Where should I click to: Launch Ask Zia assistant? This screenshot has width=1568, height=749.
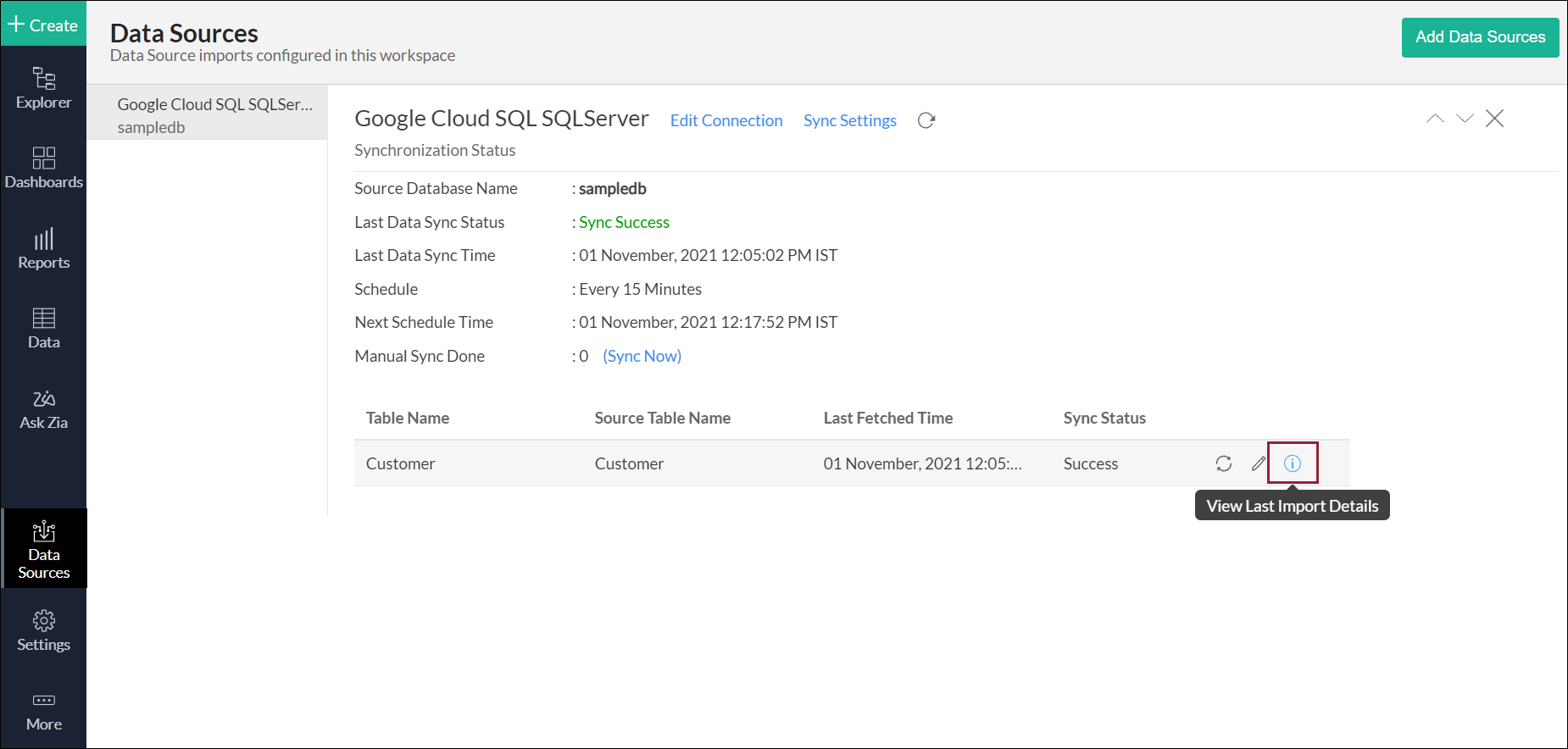pos(43,409)
